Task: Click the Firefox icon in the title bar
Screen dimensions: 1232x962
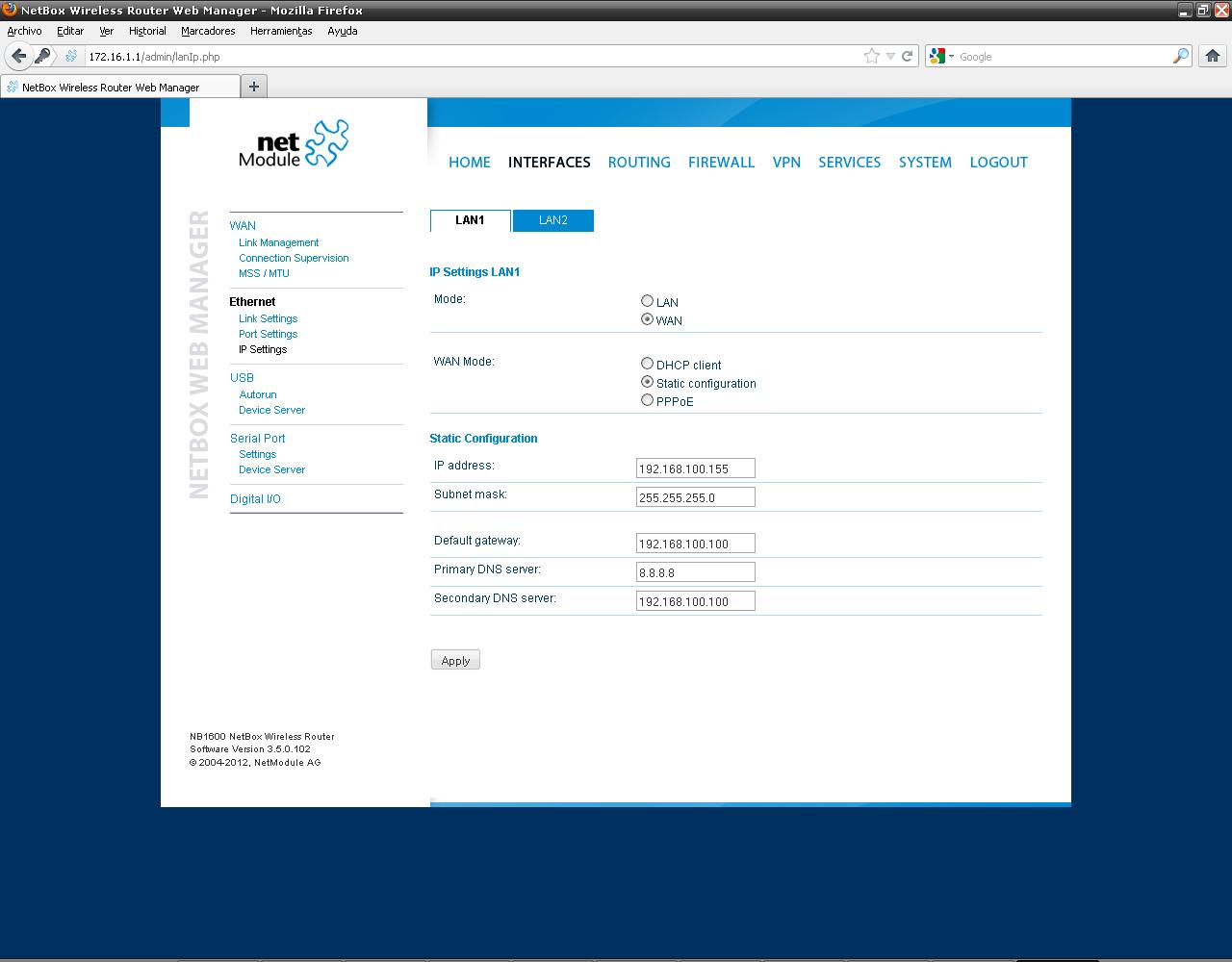Action: point(10,10)
